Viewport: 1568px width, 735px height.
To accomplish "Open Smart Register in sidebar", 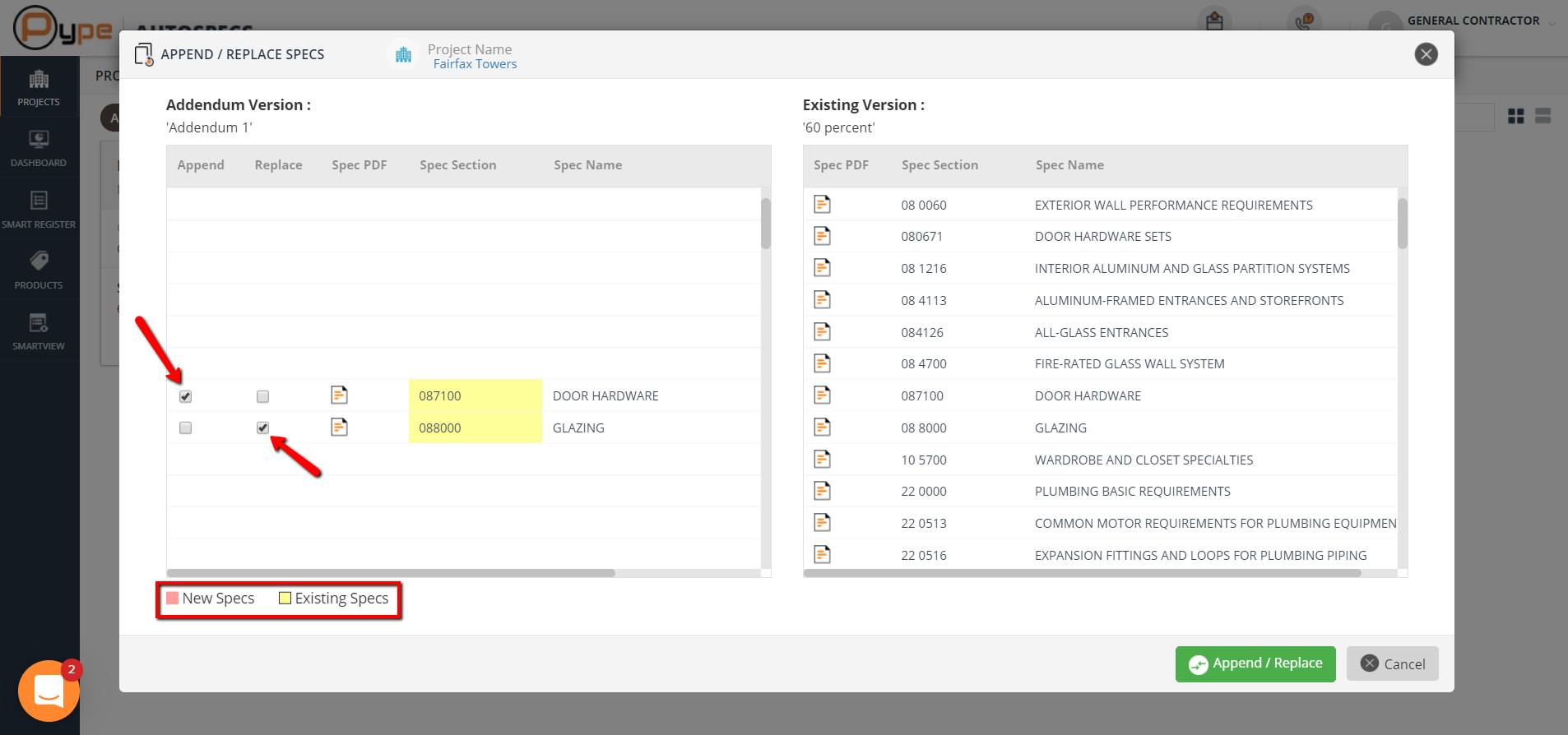I will (x=39, y=209).
